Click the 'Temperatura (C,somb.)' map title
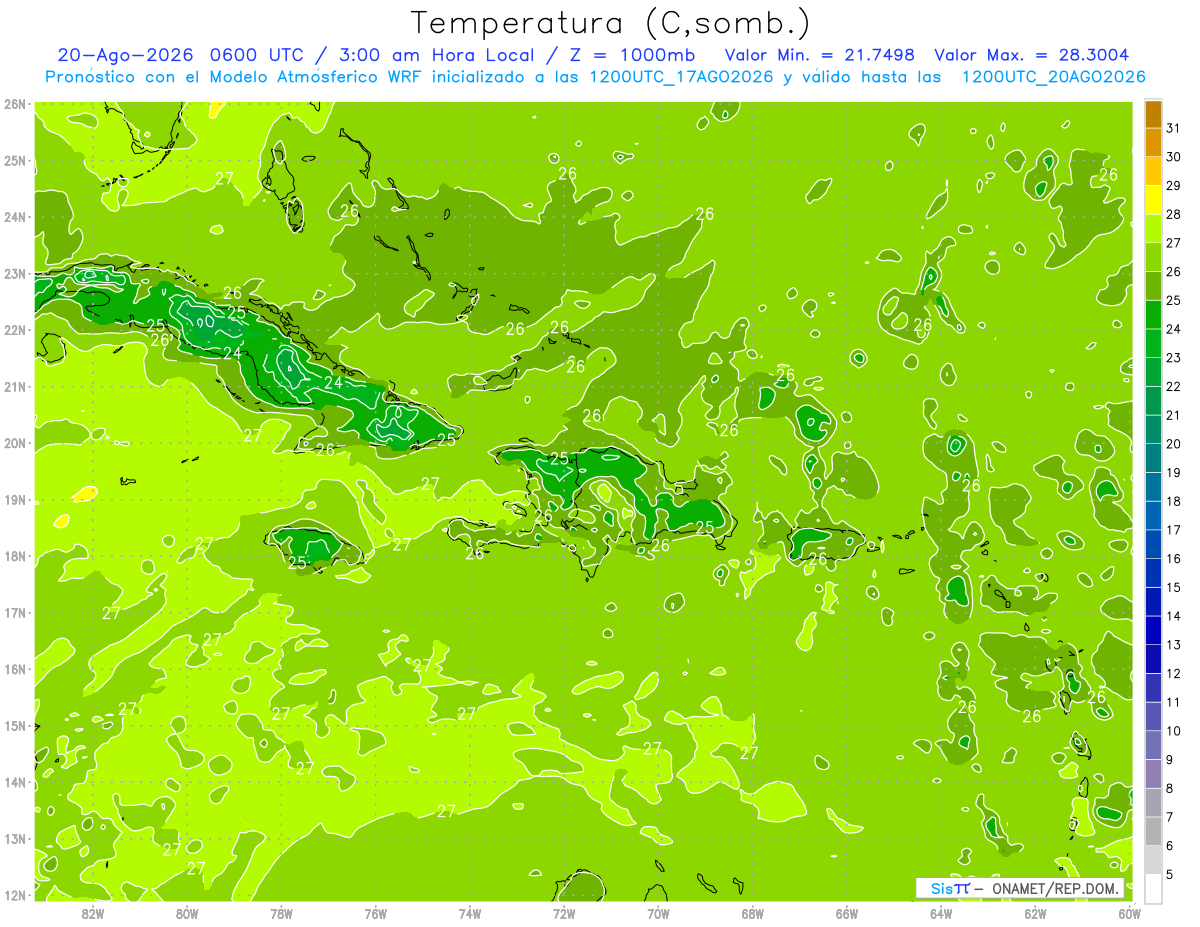 tap(610, 23)
